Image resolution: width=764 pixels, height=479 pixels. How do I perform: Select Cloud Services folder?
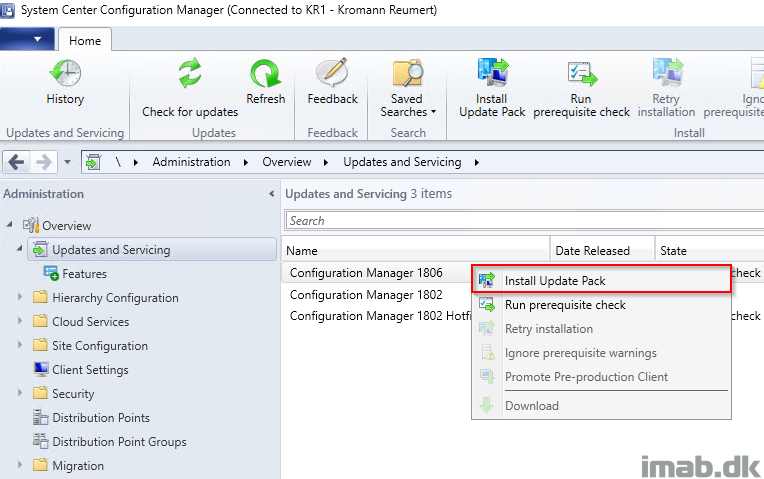[81, 322]
